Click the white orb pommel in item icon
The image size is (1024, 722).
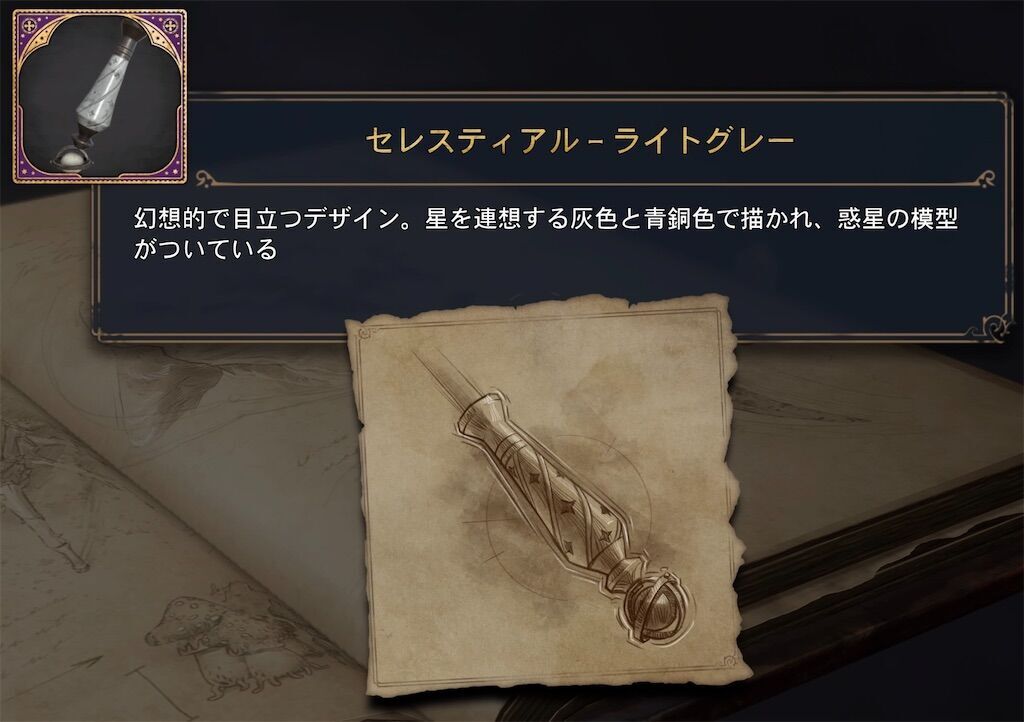coord(76,161)
